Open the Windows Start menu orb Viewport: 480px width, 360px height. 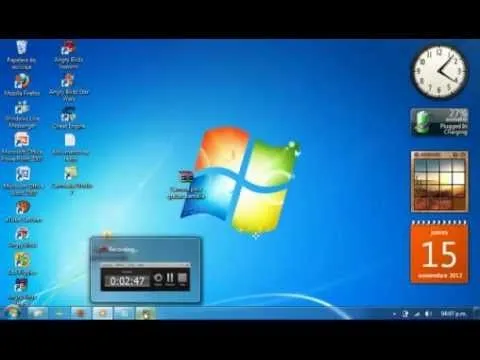13,313
